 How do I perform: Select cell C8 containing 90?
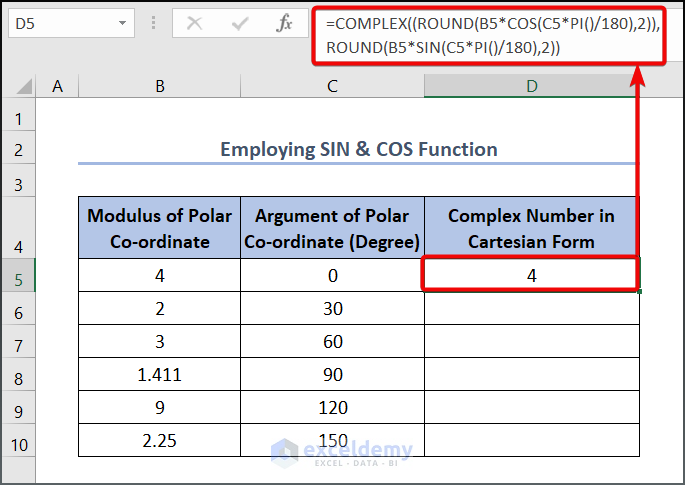pos(332,374)
